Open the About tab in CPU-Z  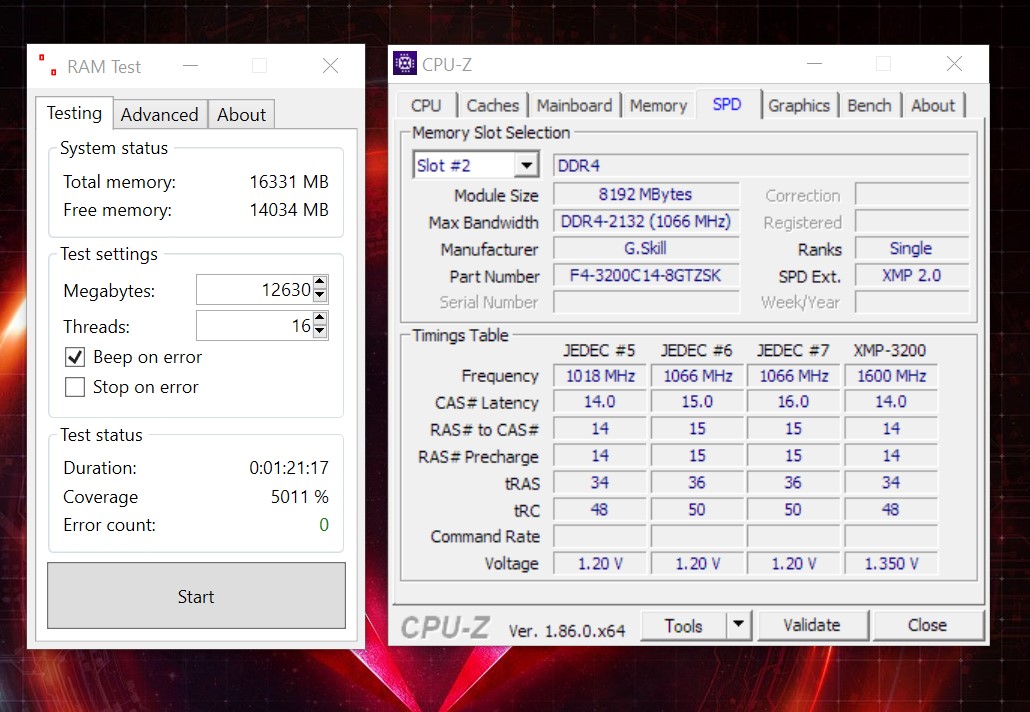pyautogui.click(x=933, y=105)
